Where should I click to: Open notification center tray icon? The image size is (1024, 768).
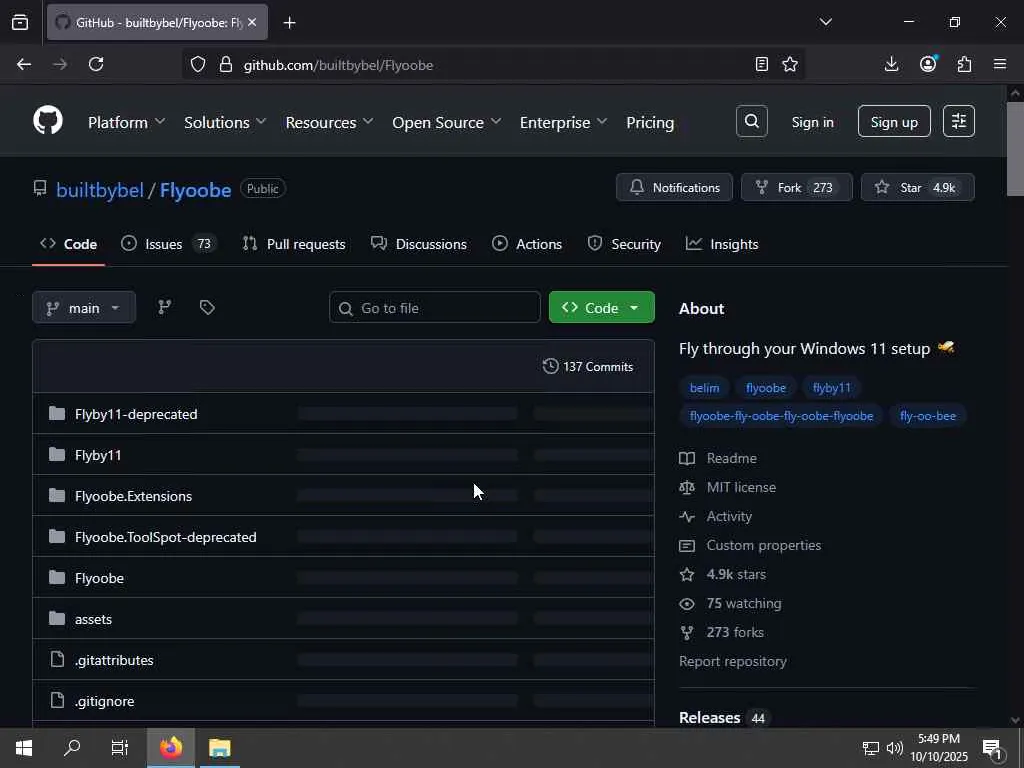point(993,749)
